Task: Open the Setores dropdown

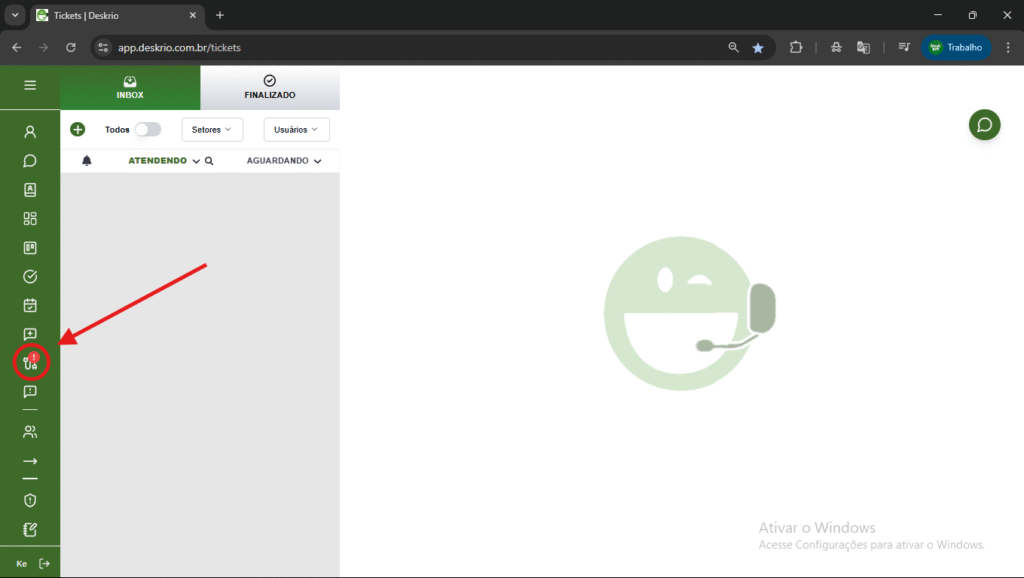Action: (x=212, y=129)
